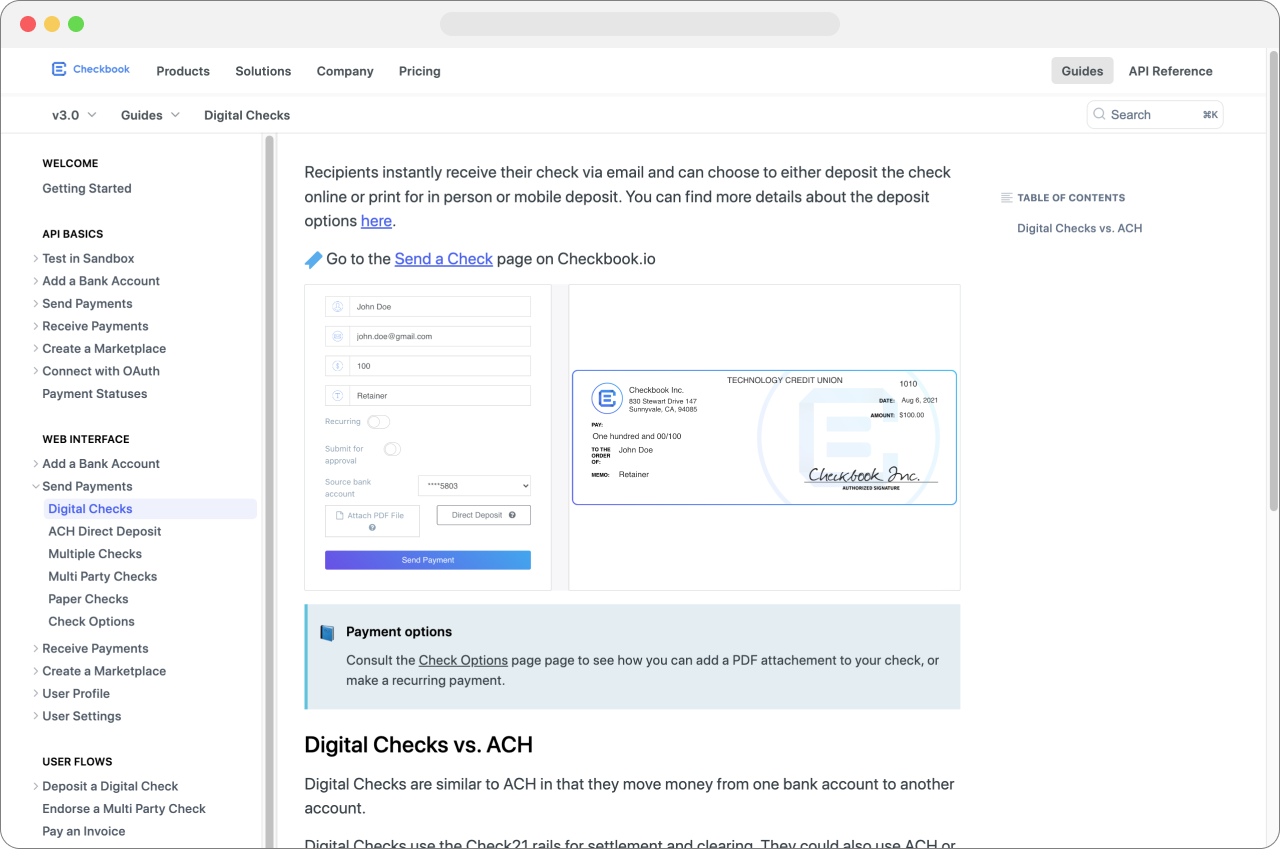This screenshot has width=1280, height=850.
Task: Expand Send Payments under API Basics
Action: pyautogui.click(x=36, y=304)
